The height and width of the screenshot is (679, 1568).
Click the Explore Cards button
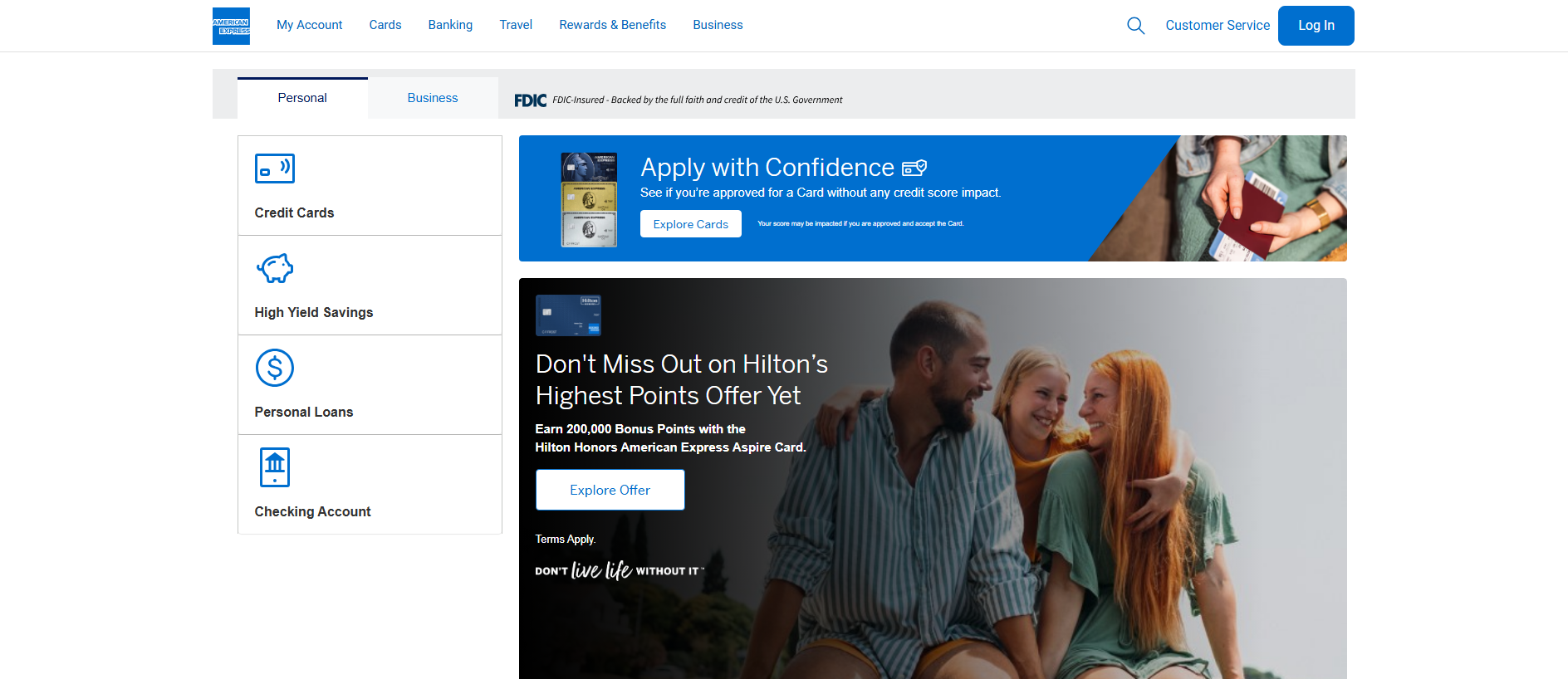point(691,224)
